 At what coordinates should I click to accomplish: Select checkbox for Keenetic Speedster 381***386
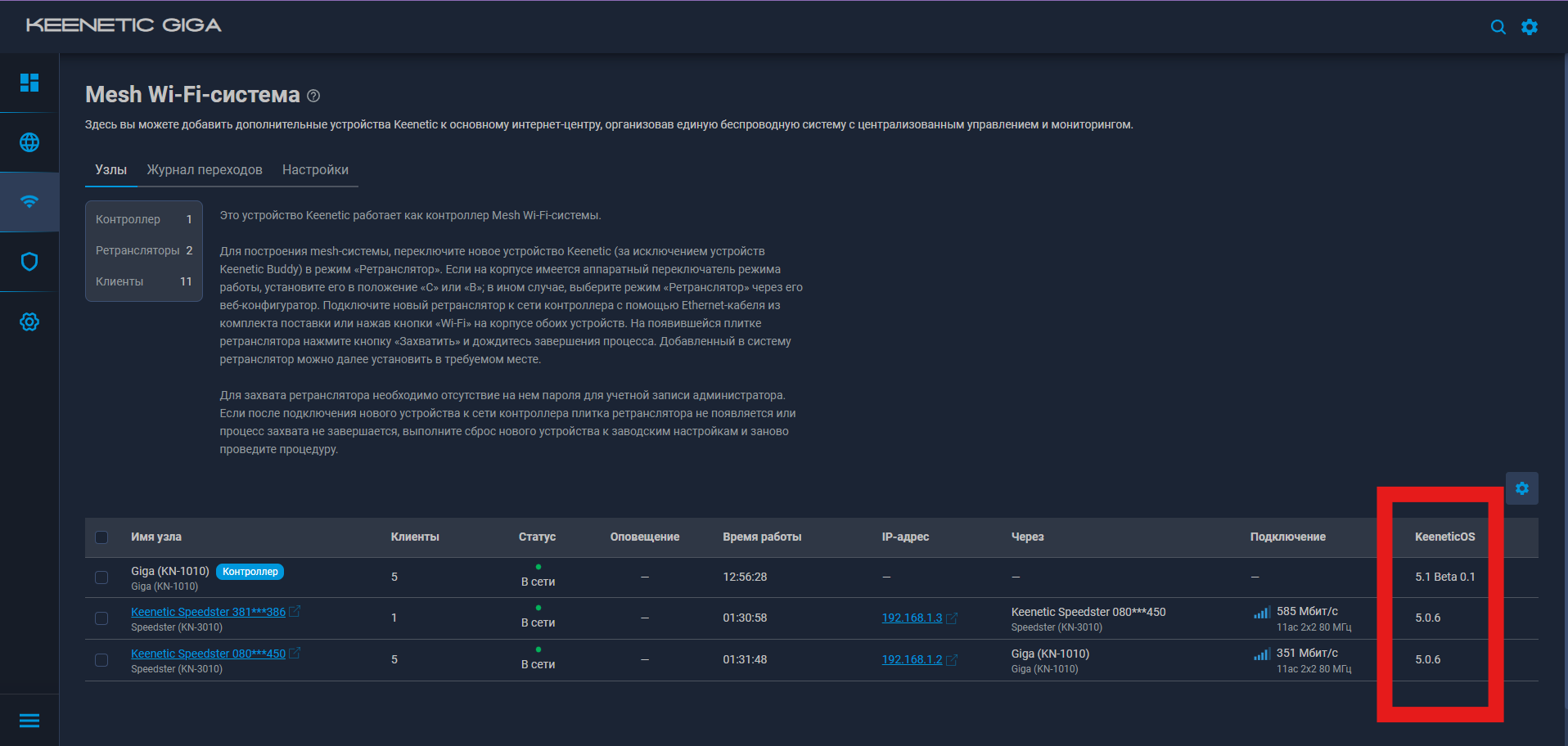point(101,618)
